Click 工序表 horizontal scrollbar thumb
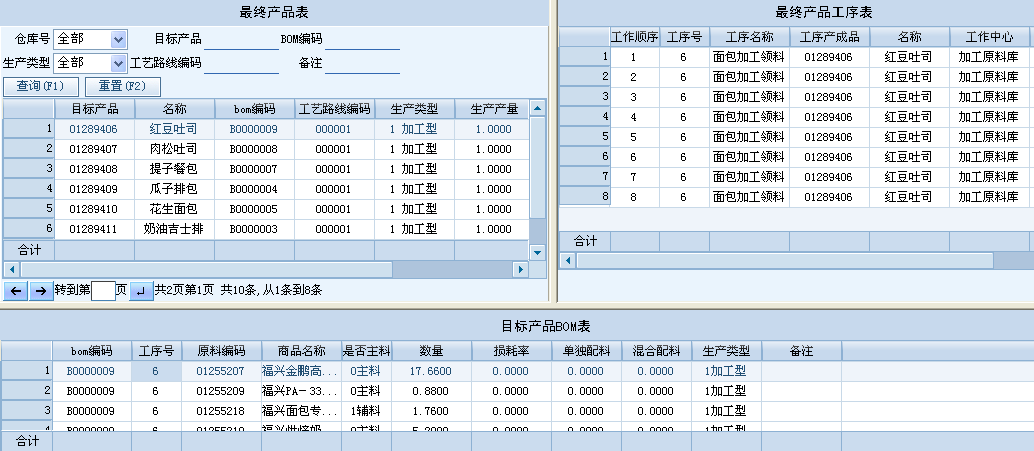 785,260
